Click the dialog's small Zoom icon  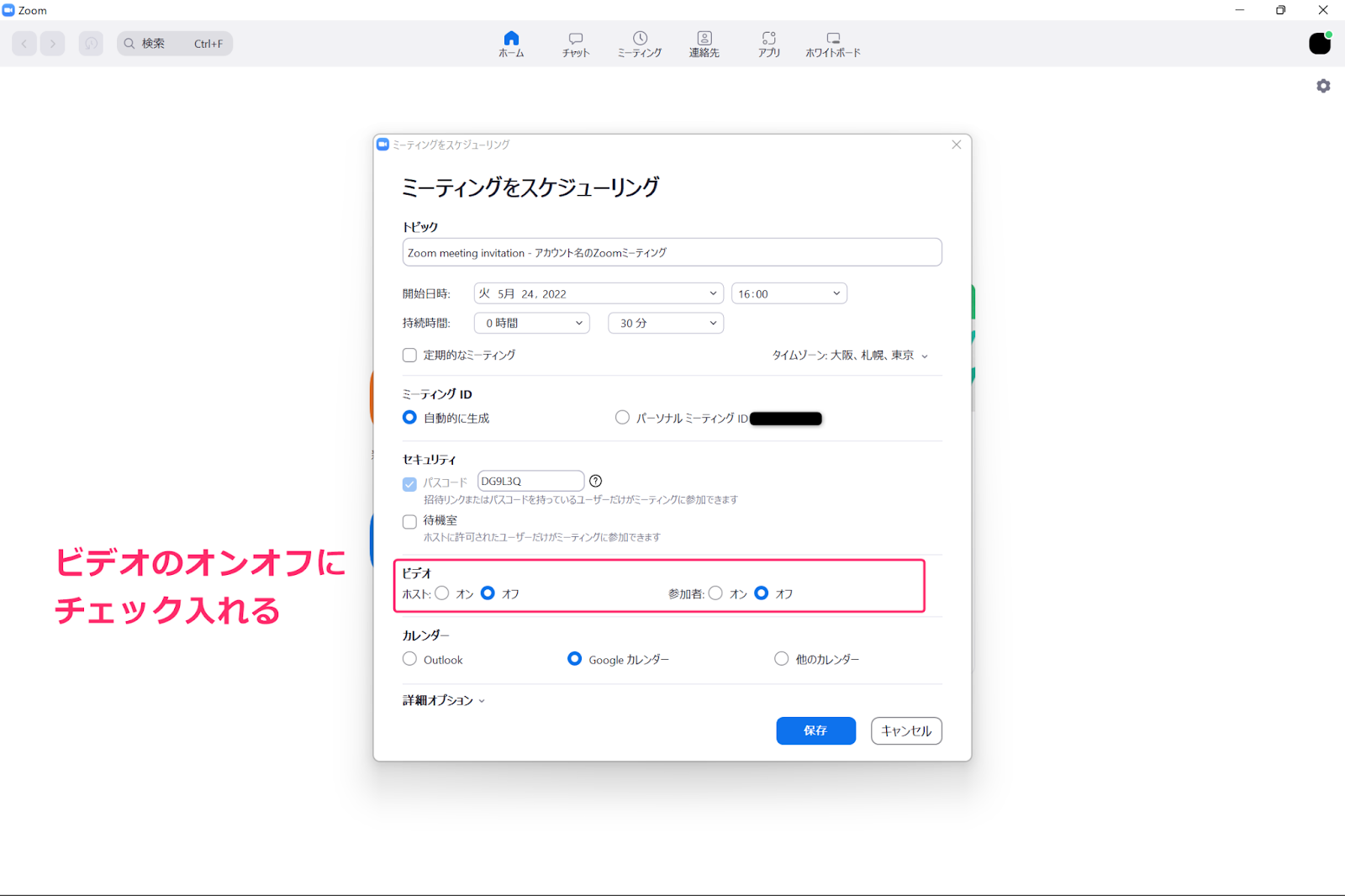tap(383, 145)
